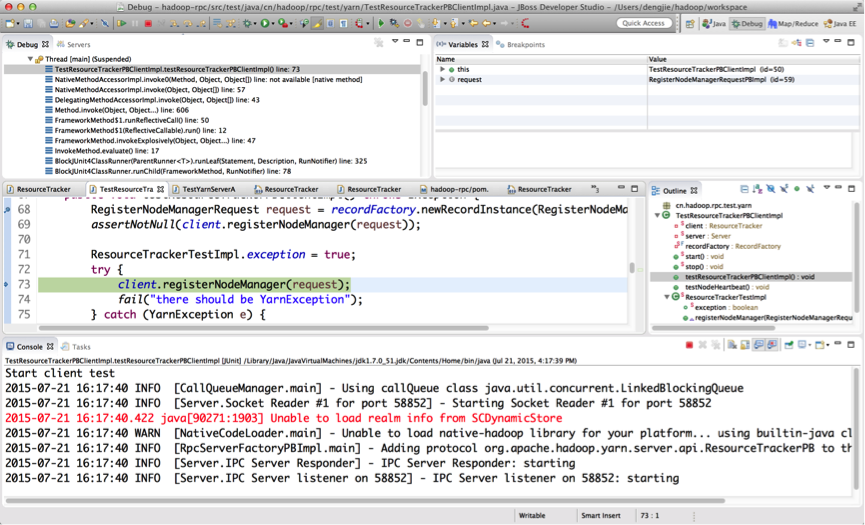The height and width of the screenshot is (525, 865).
Task: Click the Skip All Breakpoints toolbar icon
Action: (x=104, y=23)
